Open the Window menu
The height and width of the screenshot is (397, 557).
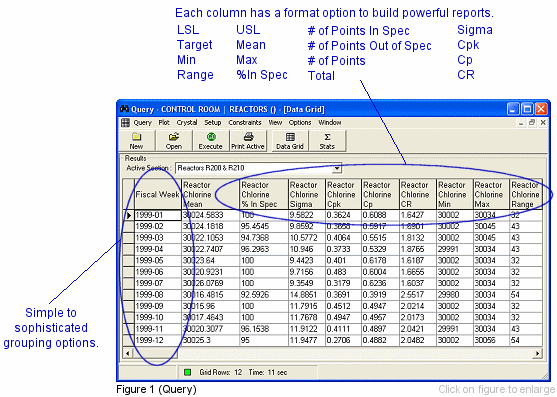[330, 123]
